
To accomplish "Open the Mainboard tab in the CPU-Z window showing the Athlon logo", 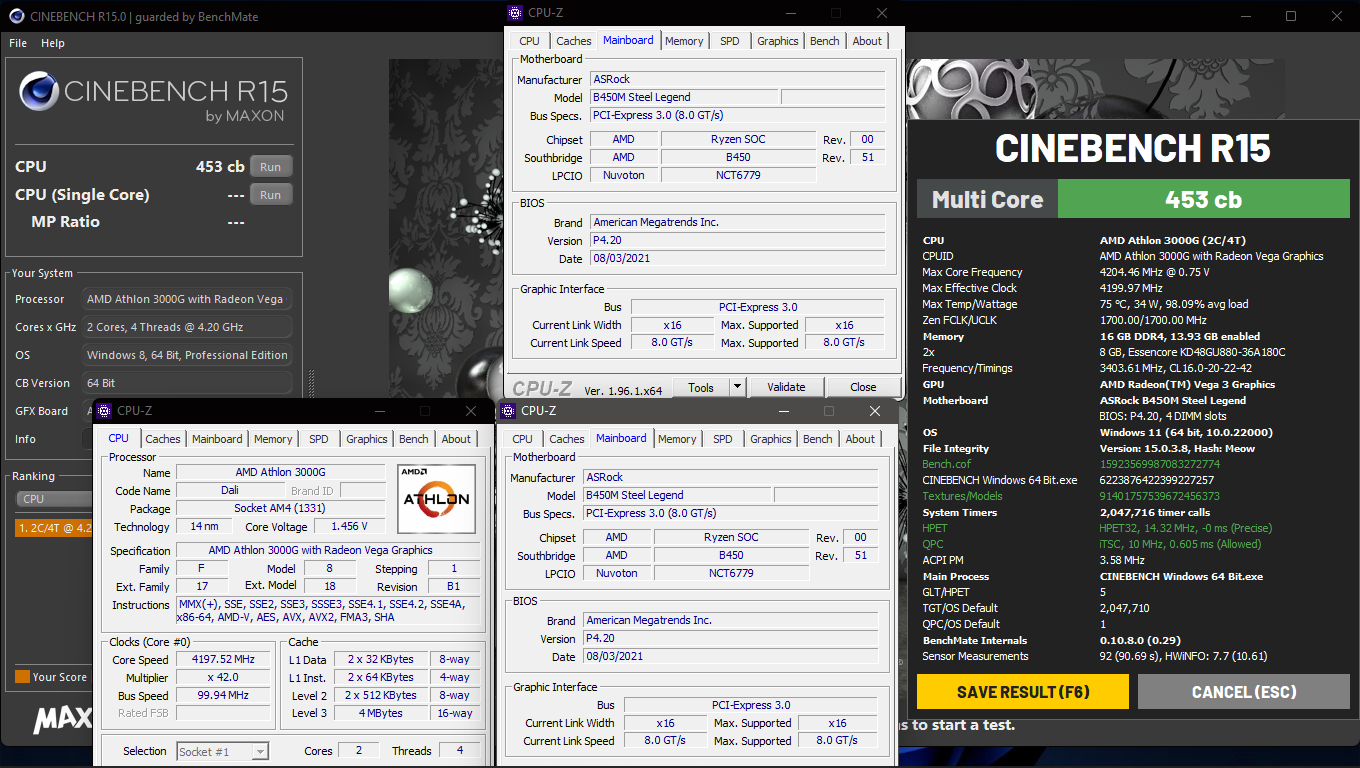I will [217, 439].
